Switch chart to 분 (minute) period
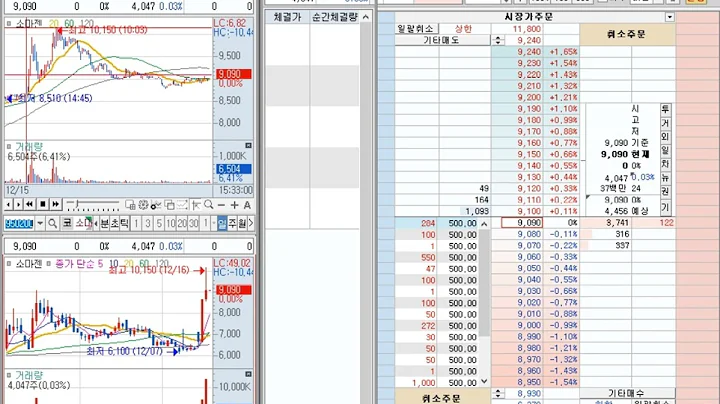This screenshot has width=720, height=404. click(x=105, y=224)
